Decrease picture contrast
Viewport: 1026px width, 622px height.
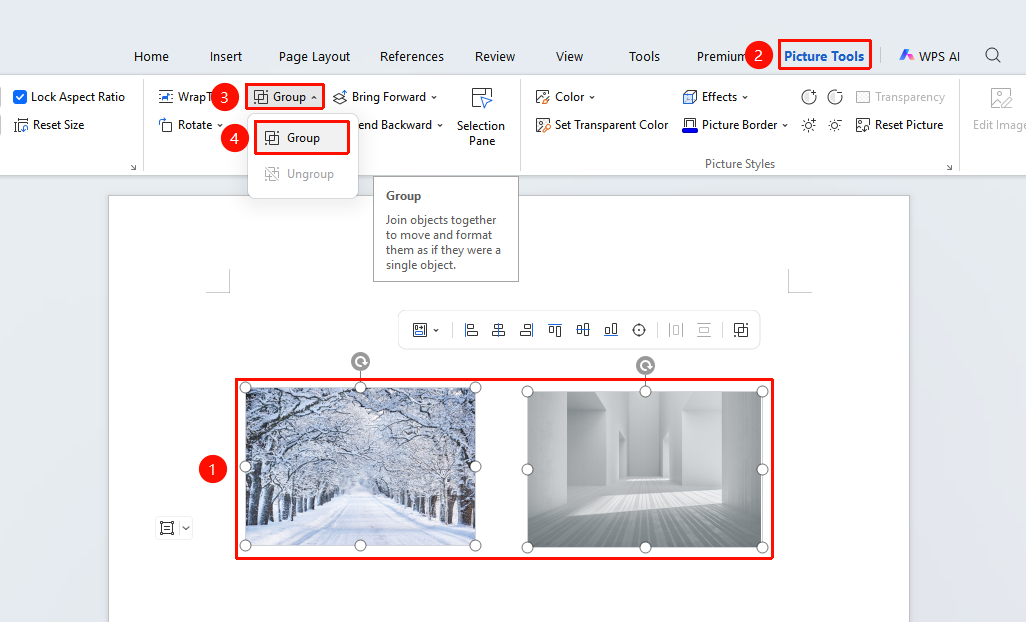tap(835, 97)
